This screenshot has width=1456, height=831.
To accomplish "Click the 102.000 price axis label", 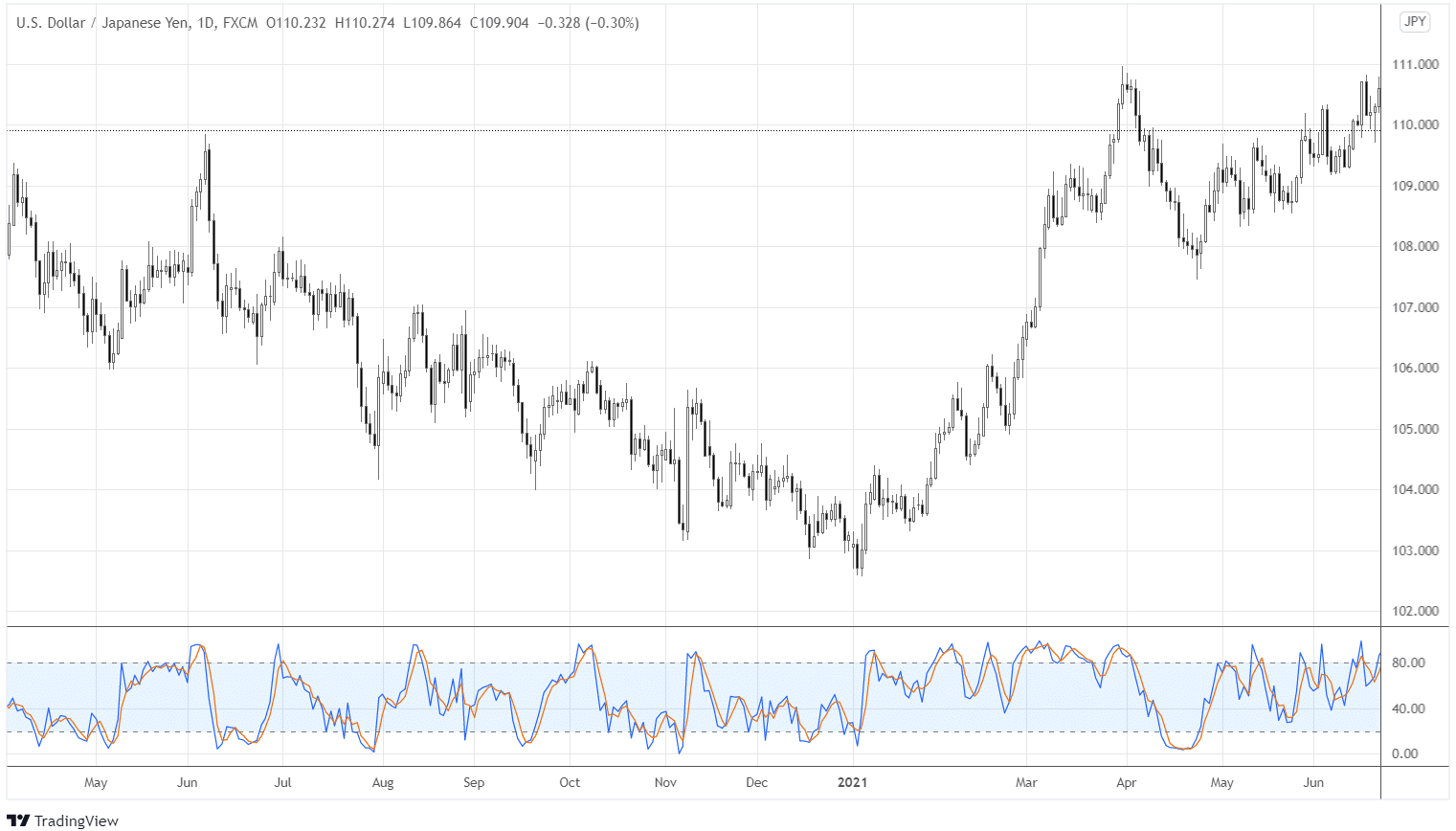I will point(1415,611).
